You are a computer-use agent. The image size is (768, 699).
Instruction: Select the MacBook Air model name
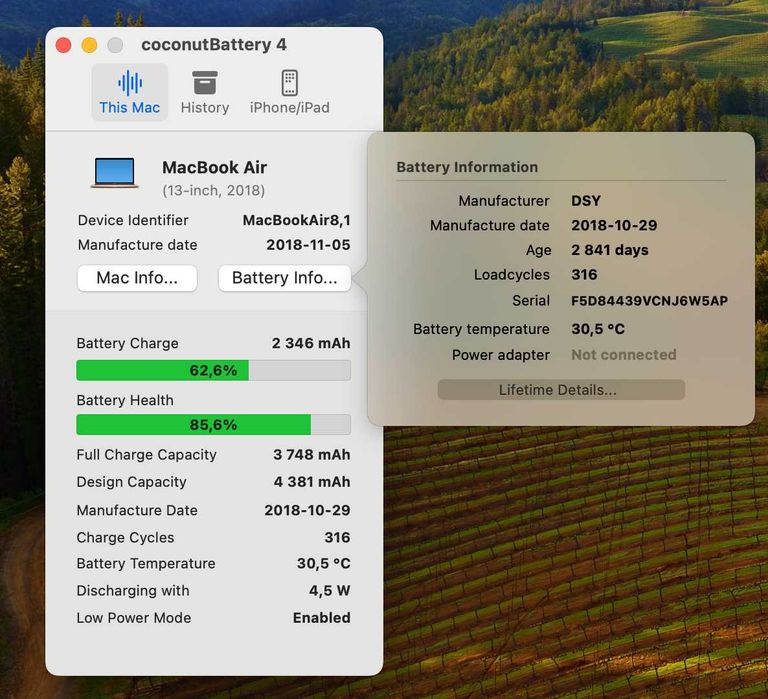tap(215, 168)
